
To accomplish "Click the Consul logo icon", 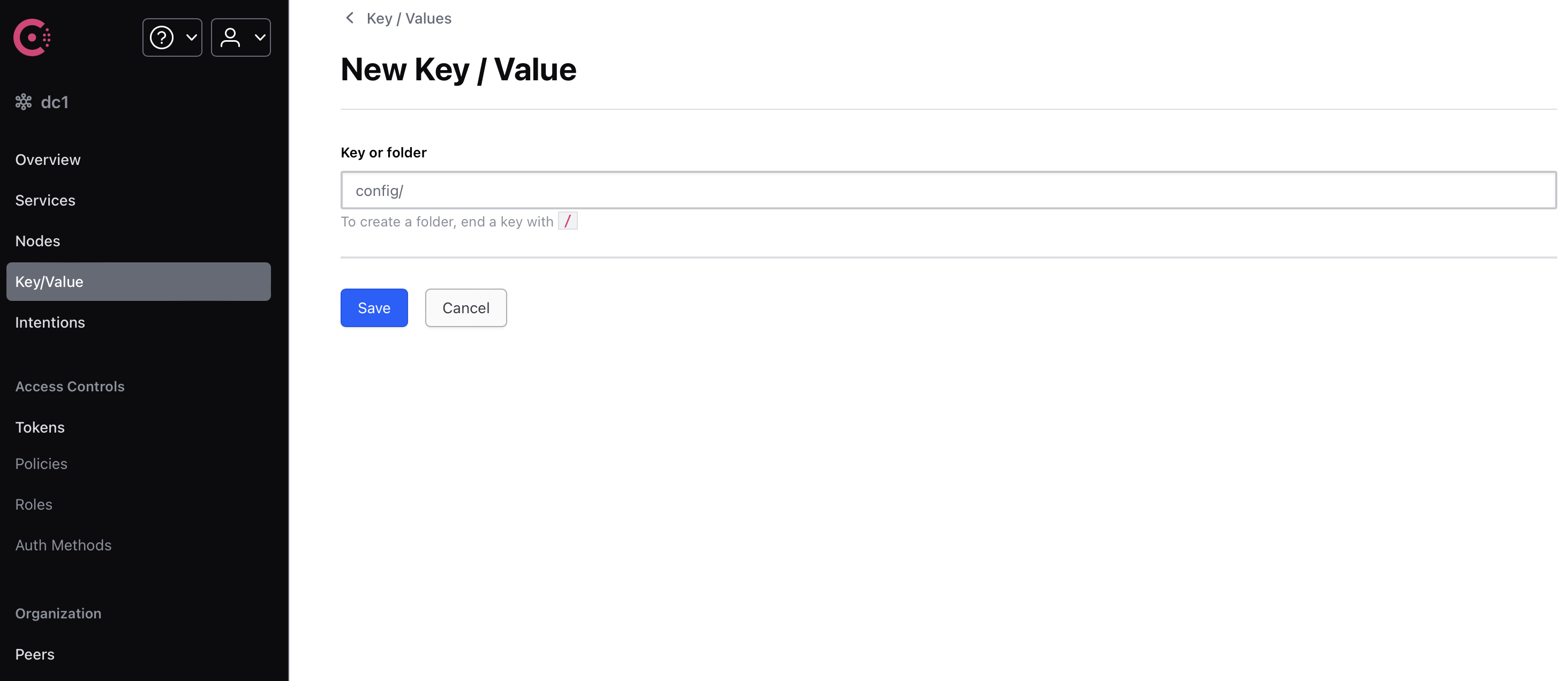I will point(32,37).
